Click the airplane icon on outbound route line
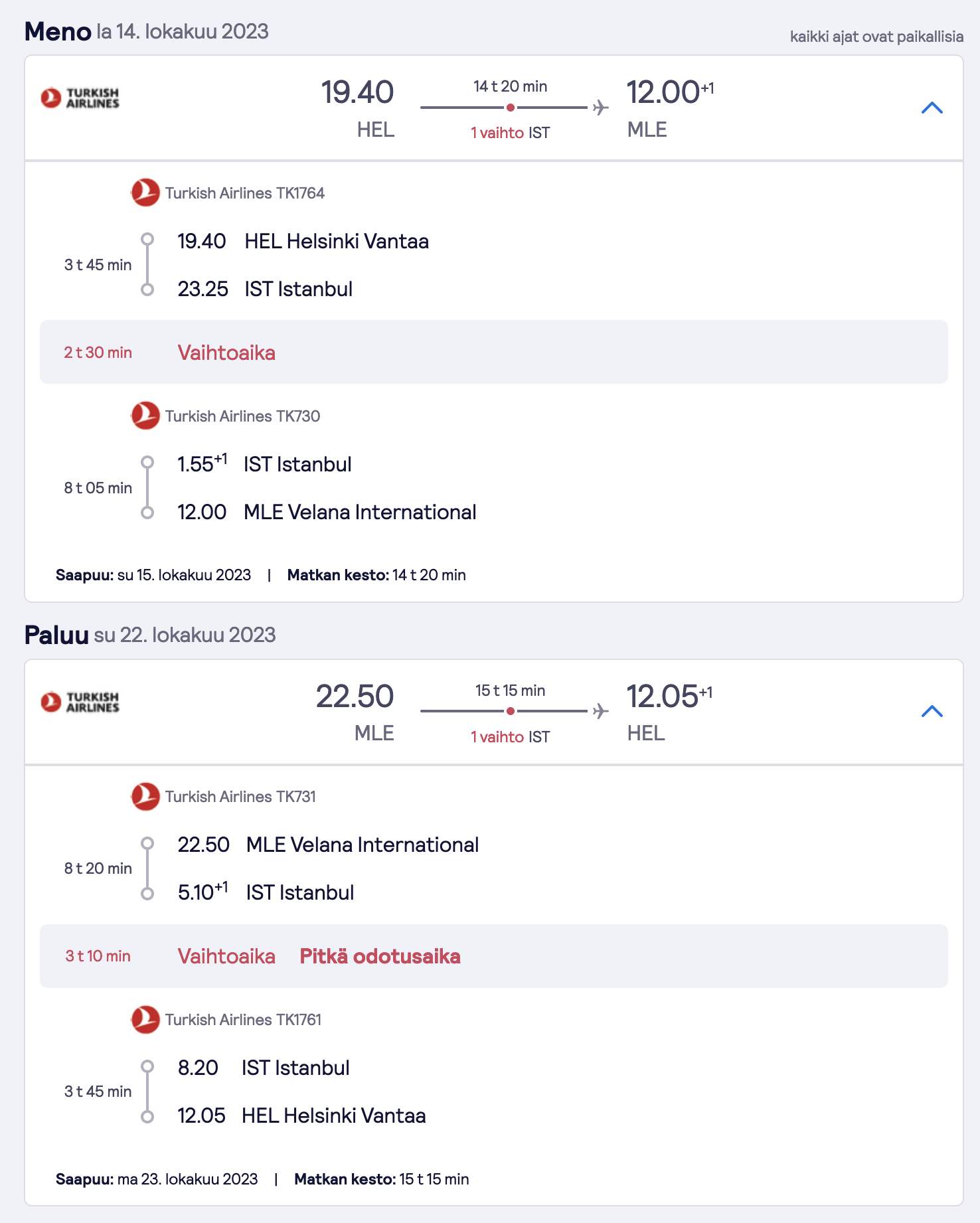 tap(600, 108)
